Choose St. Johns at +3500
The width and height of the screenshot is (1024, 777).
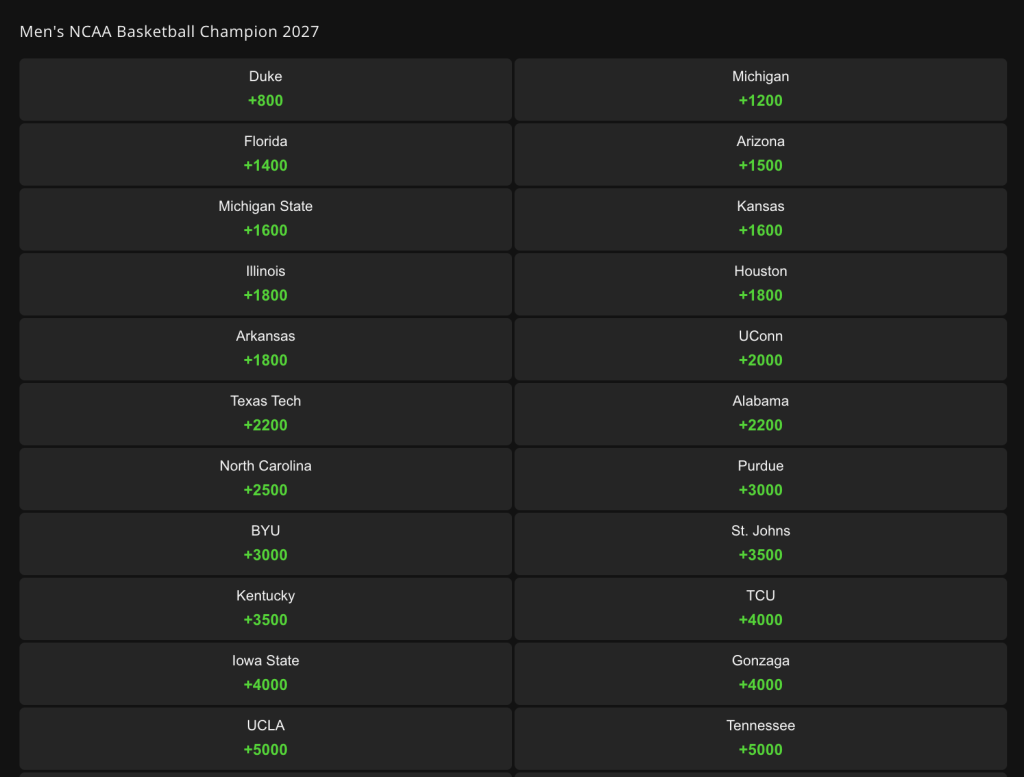click(760, 544)
